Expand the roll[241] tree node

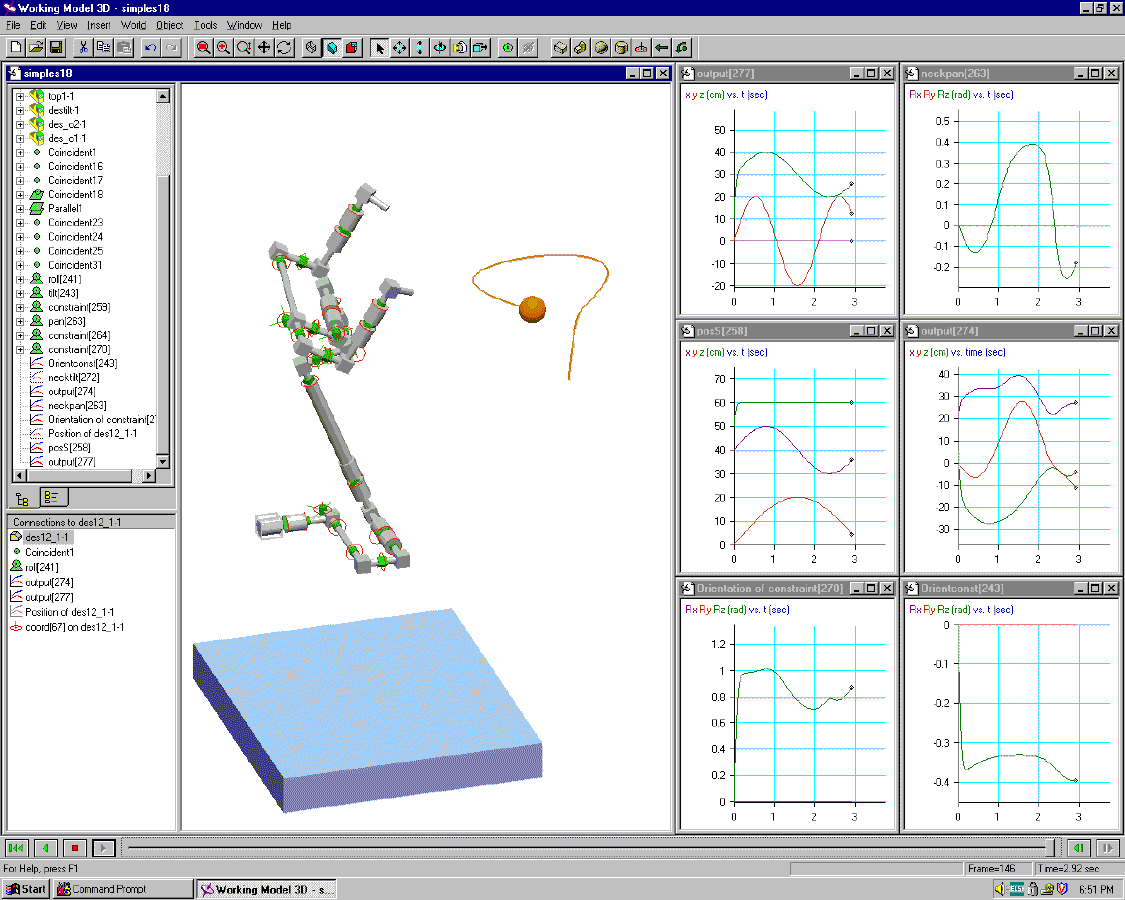20,279
